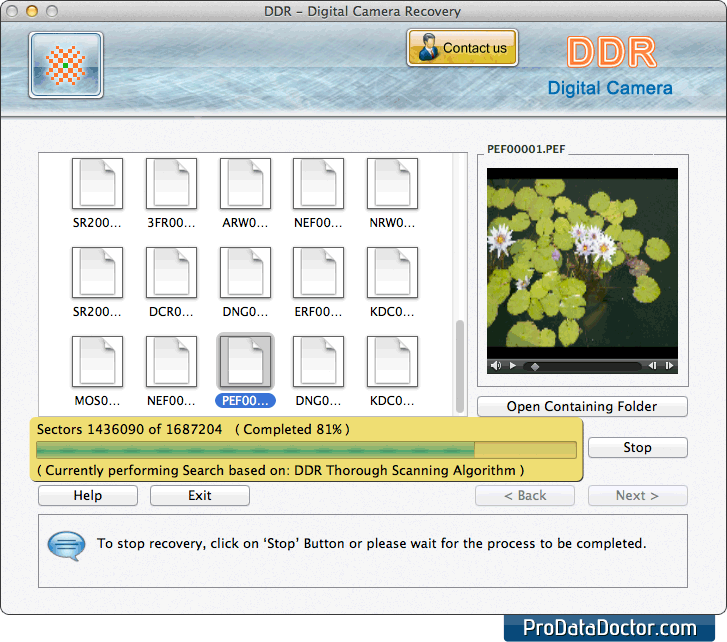Select the 3FR00 file icon

pyautogui.click(x=171, y=184)
